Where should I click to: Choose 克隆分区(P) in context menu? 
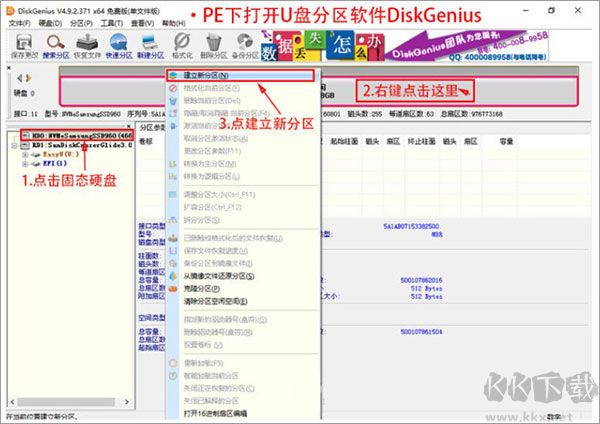pyautogui.click(x=202, y=289)
